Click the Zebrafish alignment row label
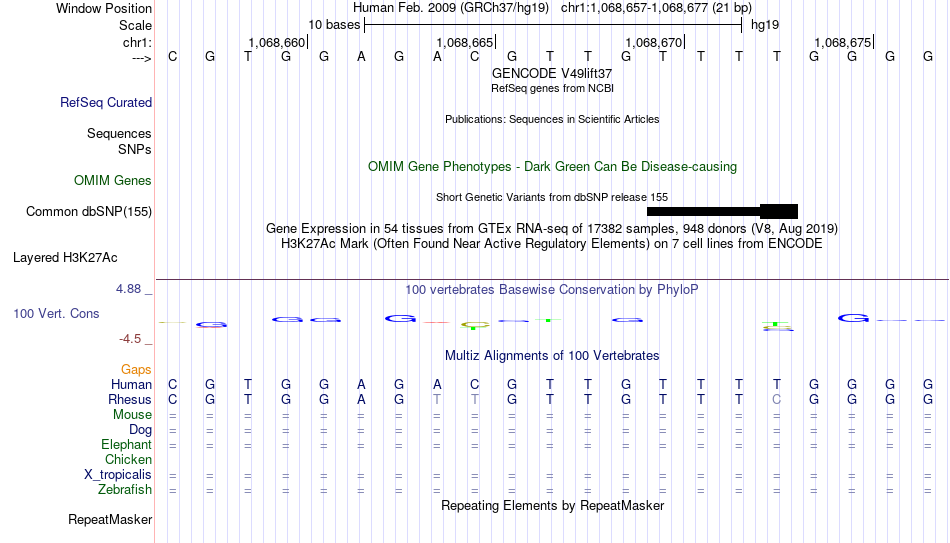This screenshot has height=543, width=950. [125, 490]
